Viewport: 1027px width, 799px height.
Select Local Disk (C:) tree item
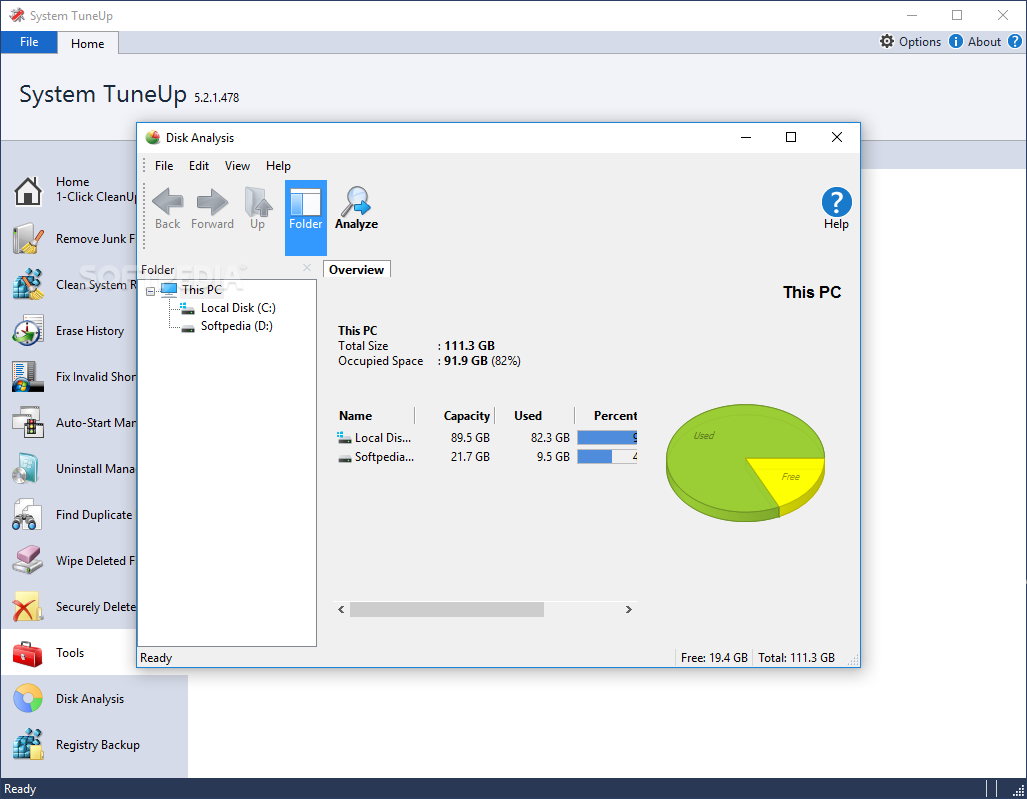(238, 308)
